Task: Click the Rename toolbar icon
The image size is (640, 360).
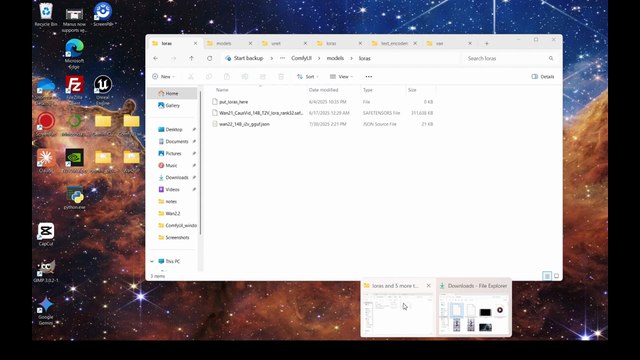Action: click(245, 77)
